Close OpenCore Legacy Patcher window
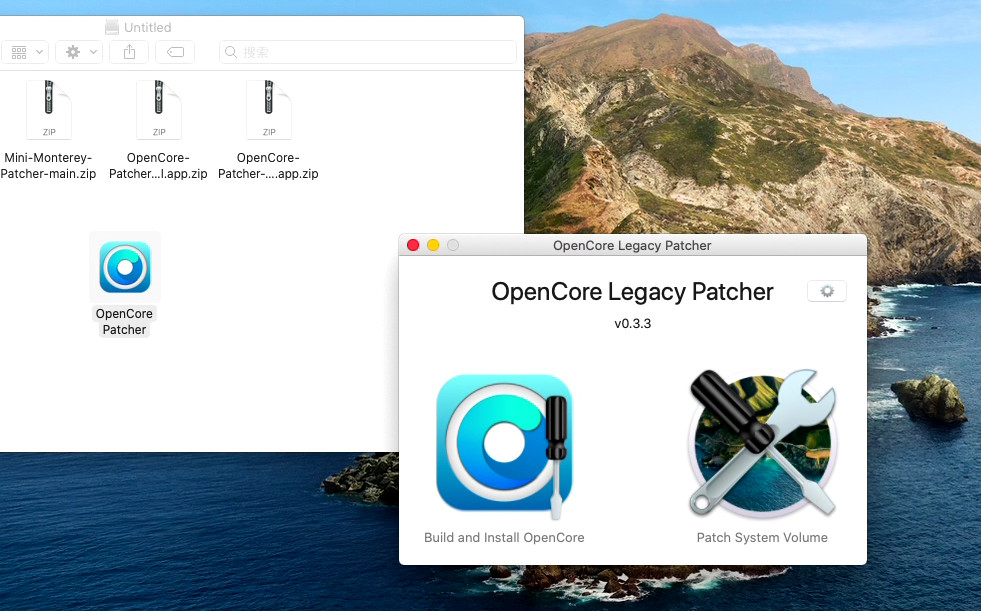Viewport: 981px width, 611px height. click(x=413, y=245)
